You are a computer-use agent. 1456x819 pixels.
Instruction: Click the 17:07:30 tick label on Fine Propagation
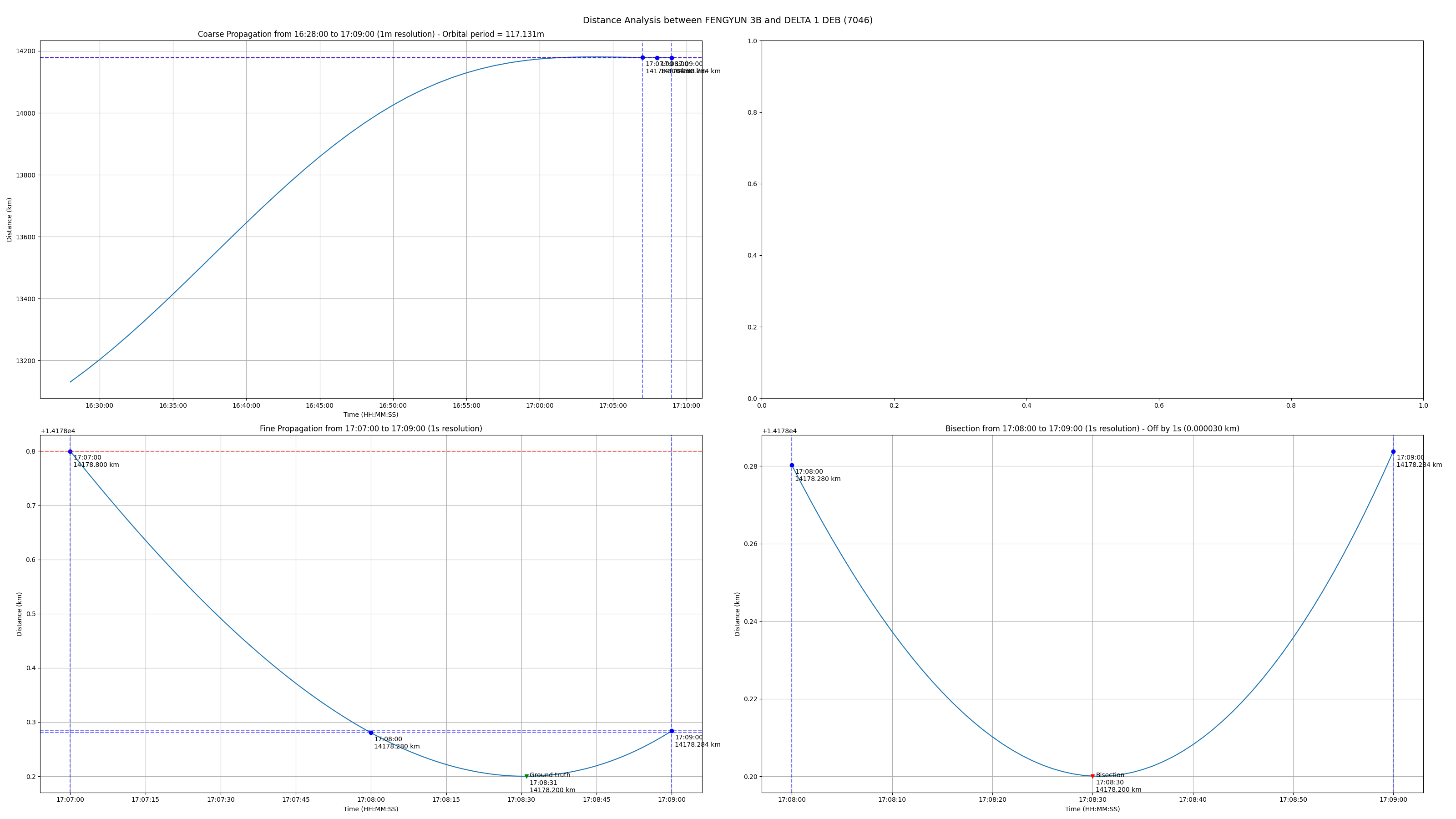point(220,799)
